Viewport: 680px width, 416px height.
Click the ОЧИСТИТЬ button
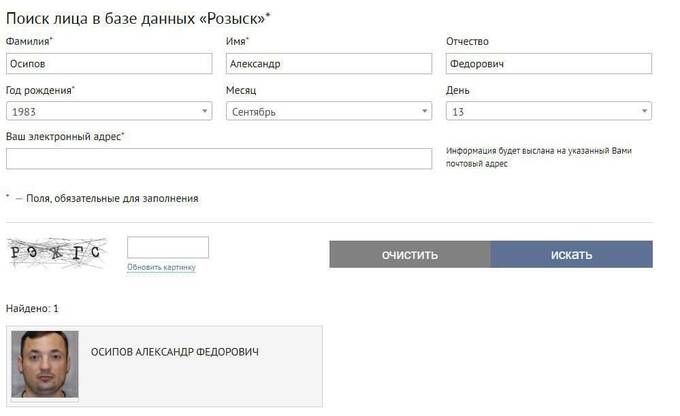click(x=410, y=254)
